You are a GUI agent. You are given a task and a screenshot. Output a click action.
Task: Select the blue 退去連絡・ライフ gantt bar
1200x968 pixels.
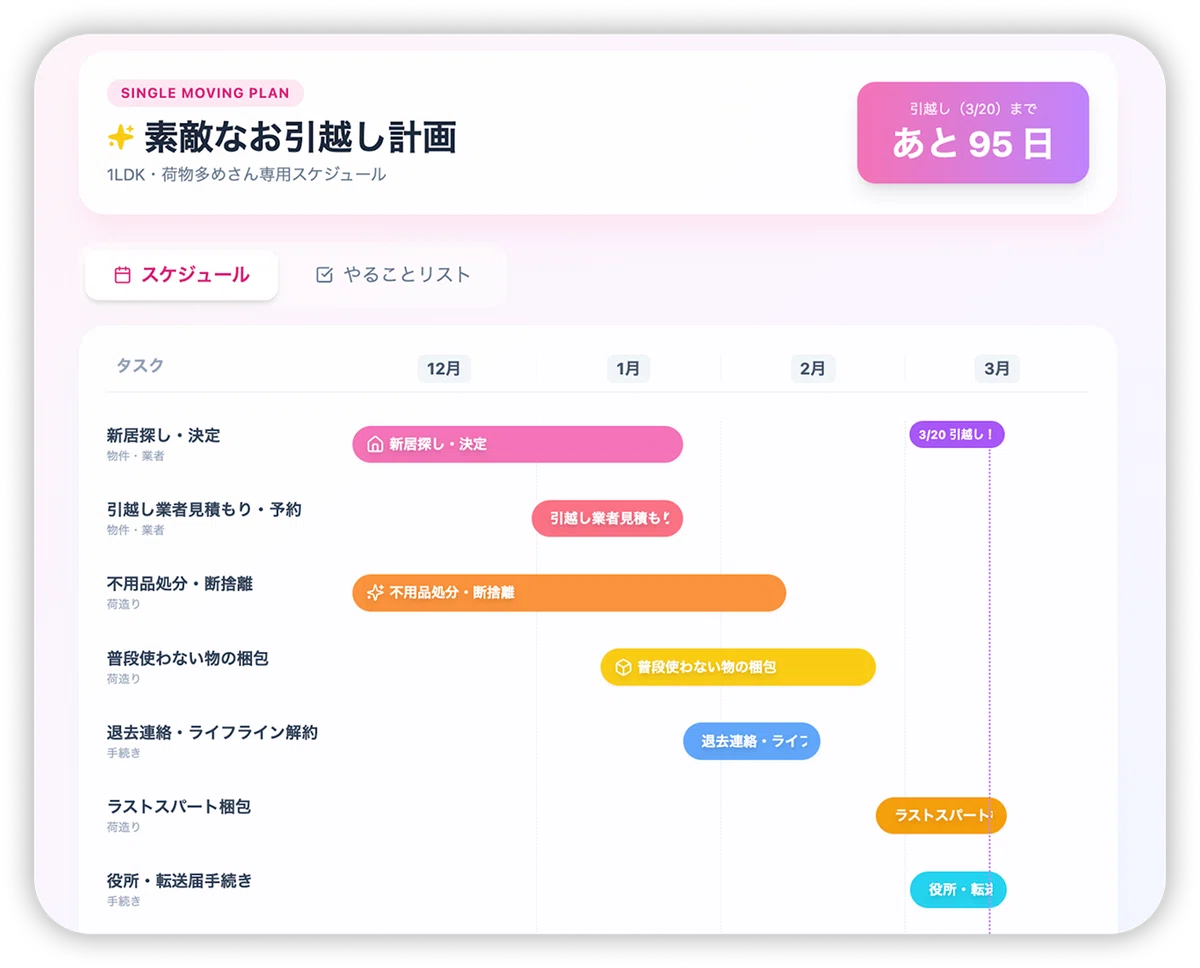pyautogui.click(x=752, y=741)
